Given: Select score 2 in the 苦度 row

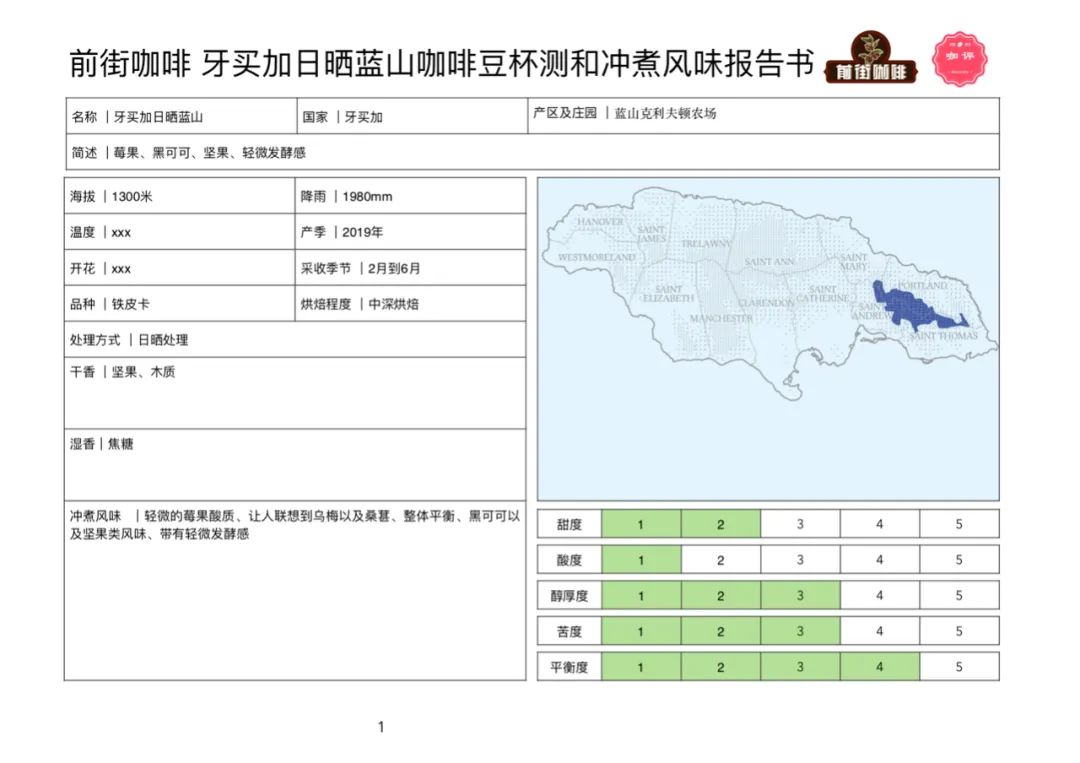Looking at the screenshot, I should [x=721, y=631].
